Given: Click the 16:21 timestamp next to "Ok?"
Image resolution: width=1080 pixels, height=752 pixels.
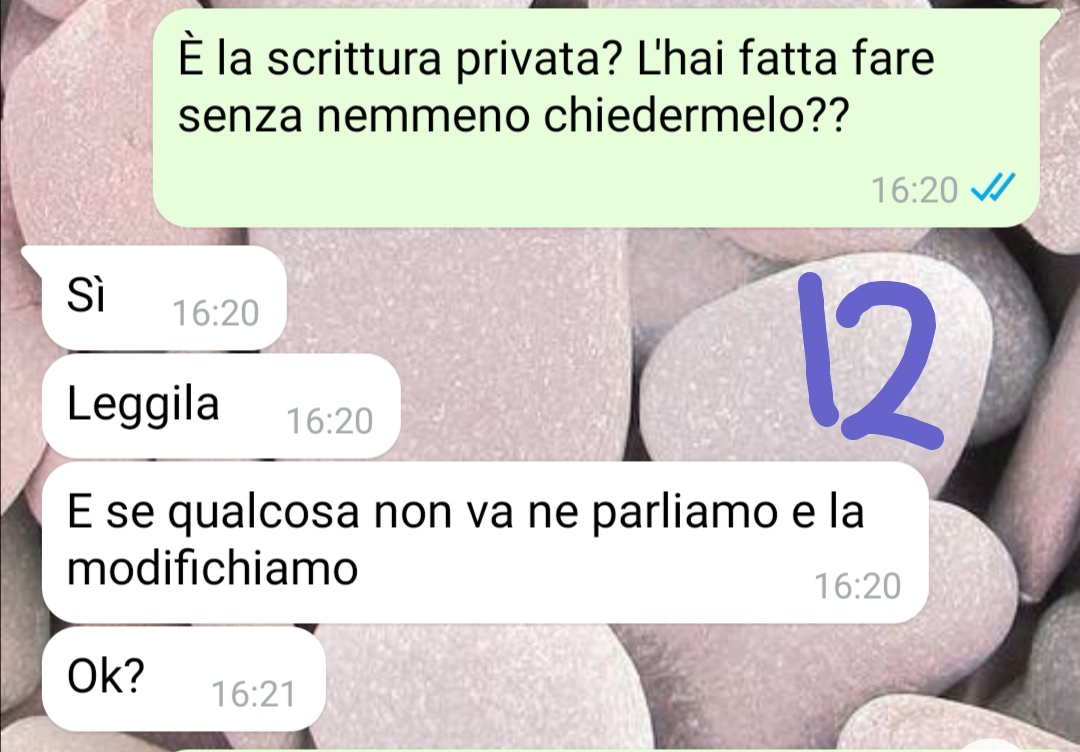Looking at the screenshot, I should [253, 694].
